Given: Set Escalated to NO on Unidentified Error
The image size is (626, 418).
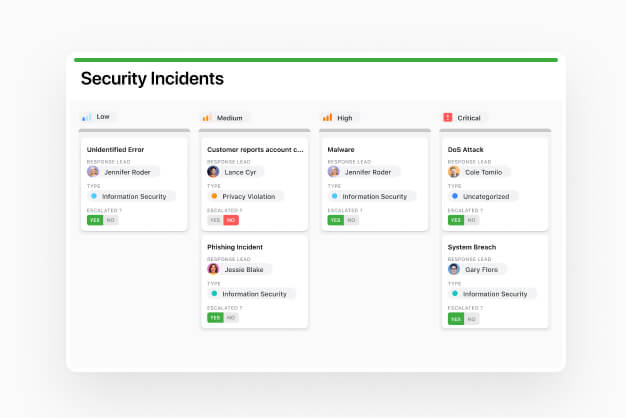Looking at the screenshot, I should point(110,220).
